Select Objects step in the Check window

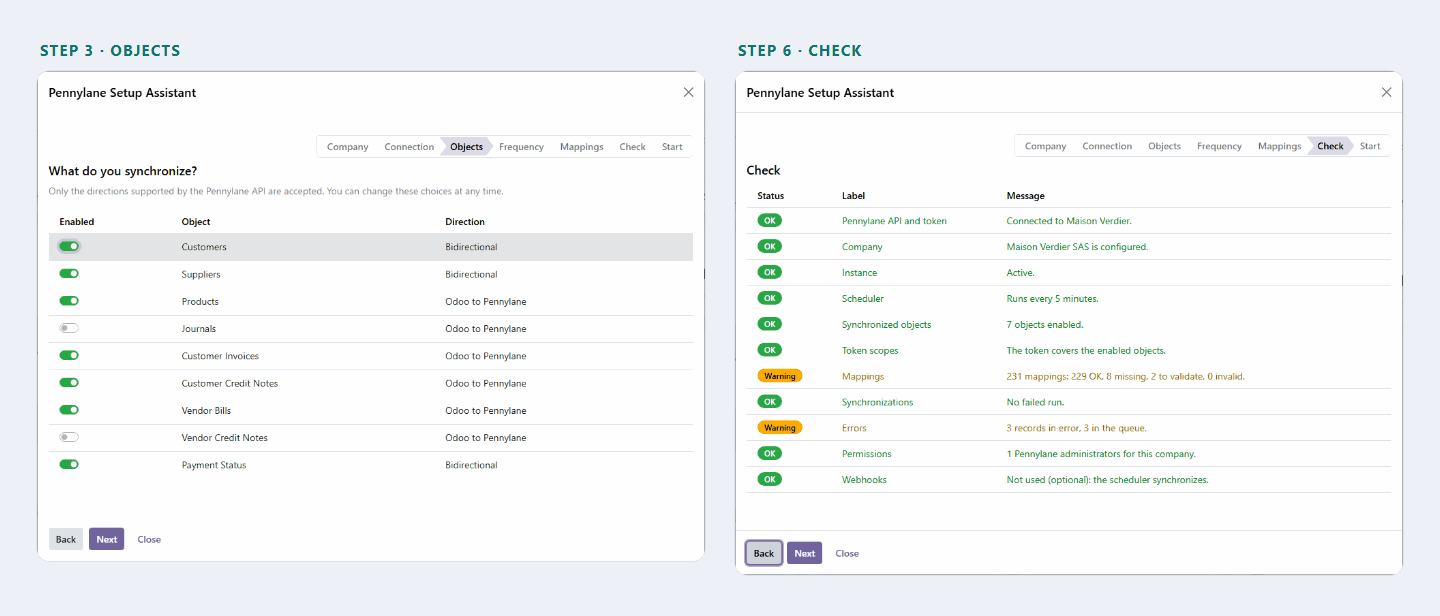click(1164, 146)
